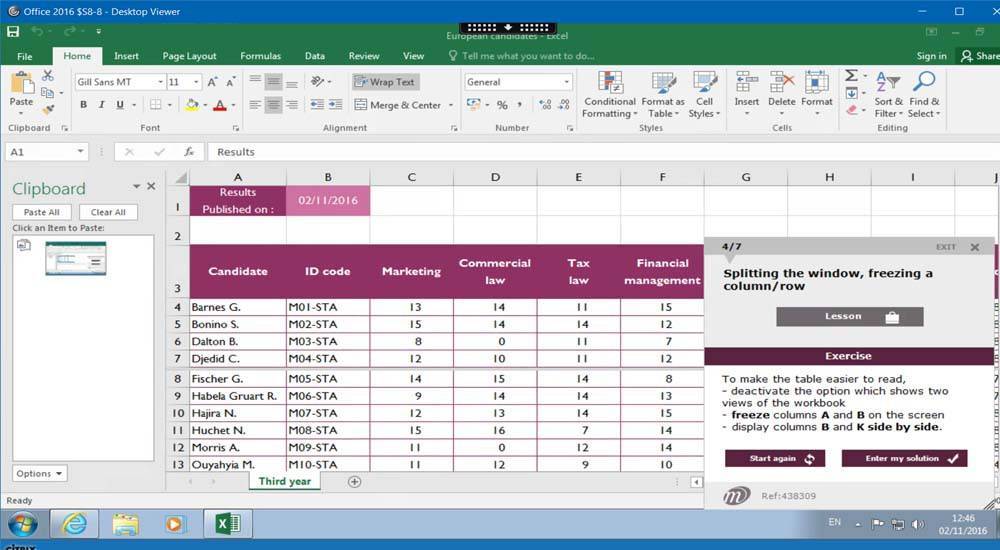Expand the font name dropdown Gill Sans MT

coord(160,82)
